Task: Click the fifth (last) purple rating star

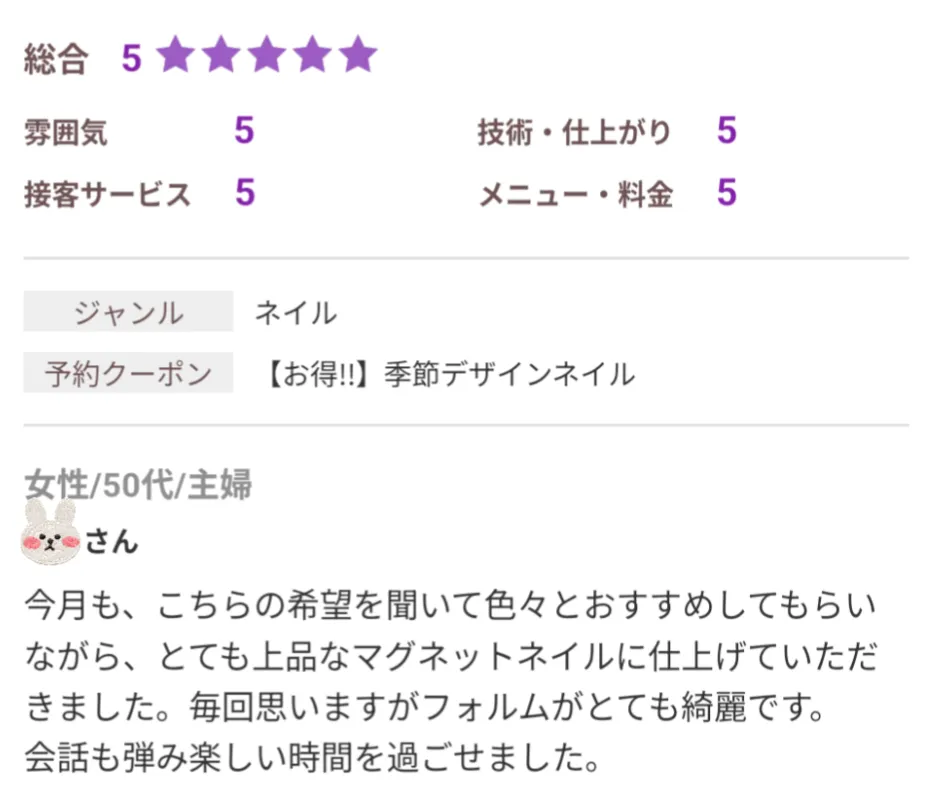Action: [357, 57]
